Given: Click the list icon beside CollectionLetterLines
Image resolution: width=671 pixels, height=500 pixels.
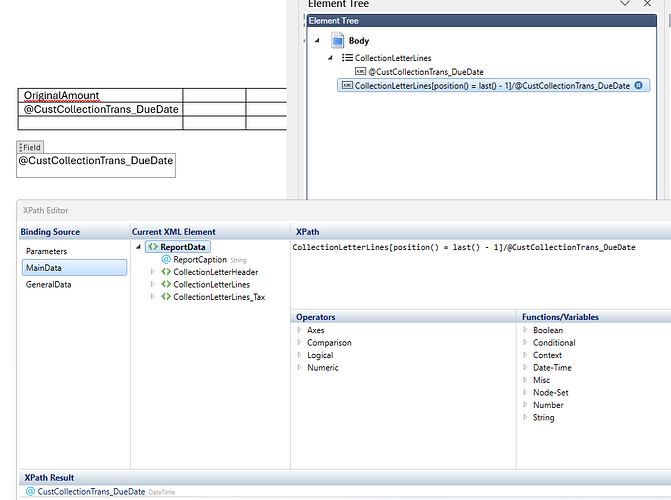Looking at the screenshot, I should coord(346,58).
